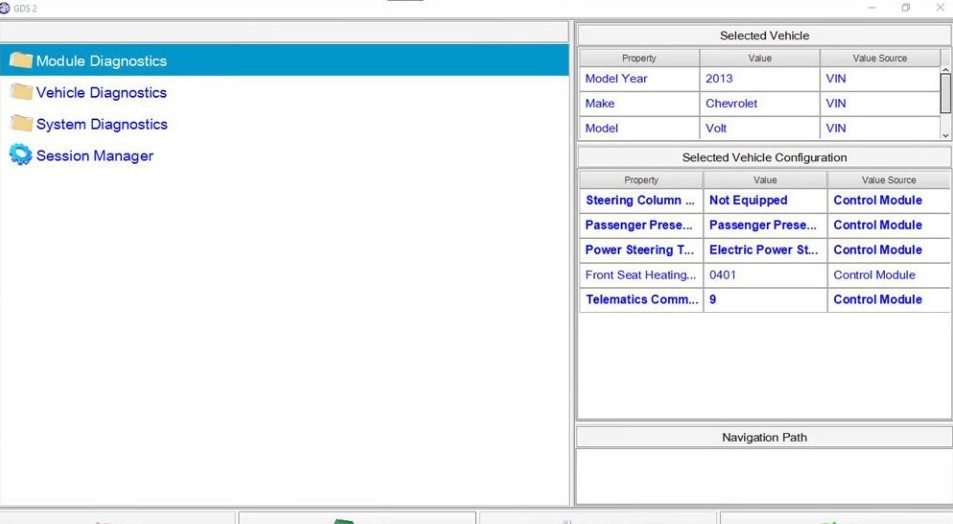Sort Selected Vehicle table by Value Source column
This screenshot has width=953, height=524.
click(879, 58)
